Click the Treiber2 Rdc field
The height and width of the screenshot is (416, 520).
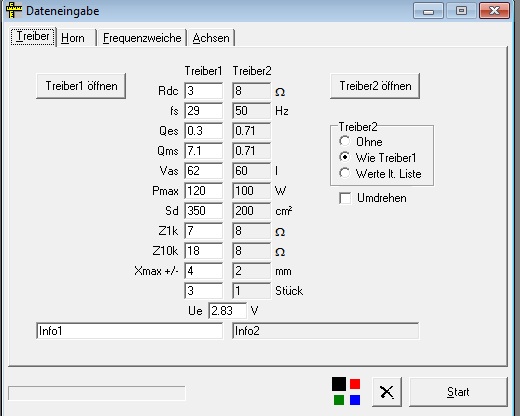[252, 91]
